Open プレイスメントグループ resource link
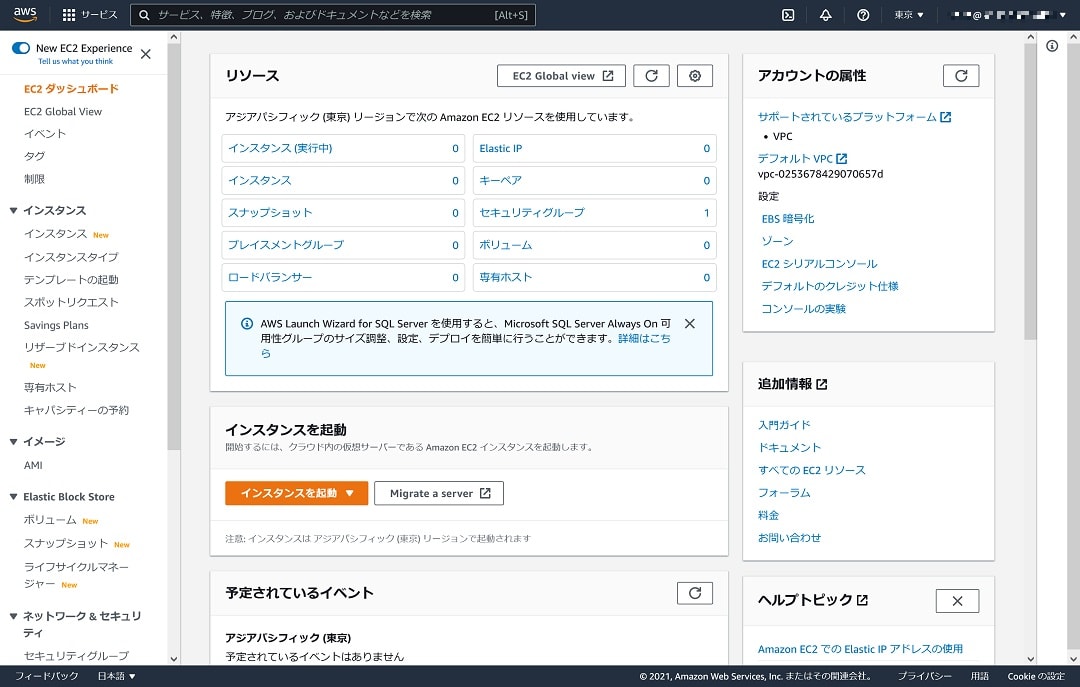 pyautogui.click(x=286, y=245)
